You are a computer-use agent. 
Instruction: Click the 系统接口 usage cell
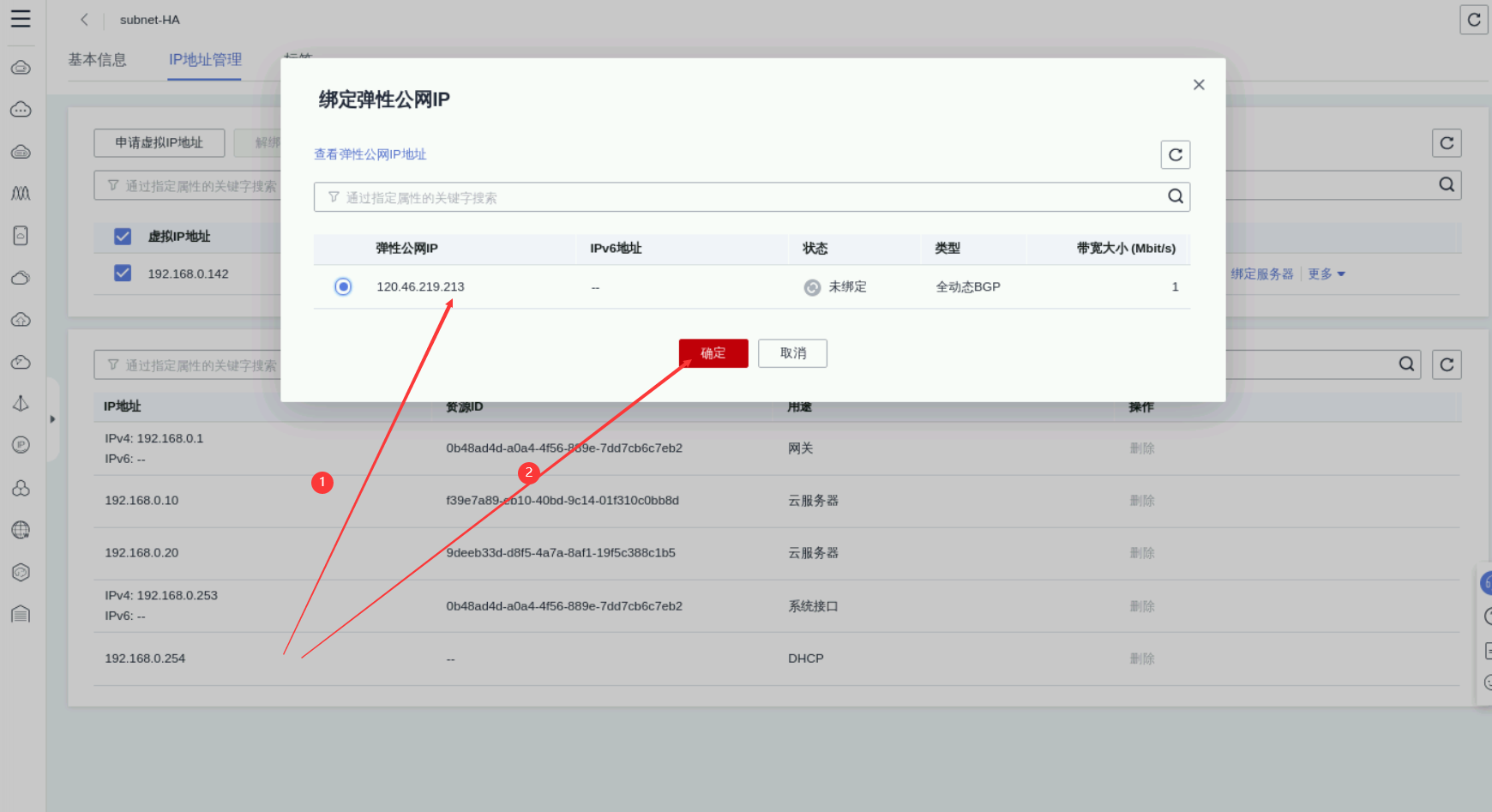click(x=813, y=606)
